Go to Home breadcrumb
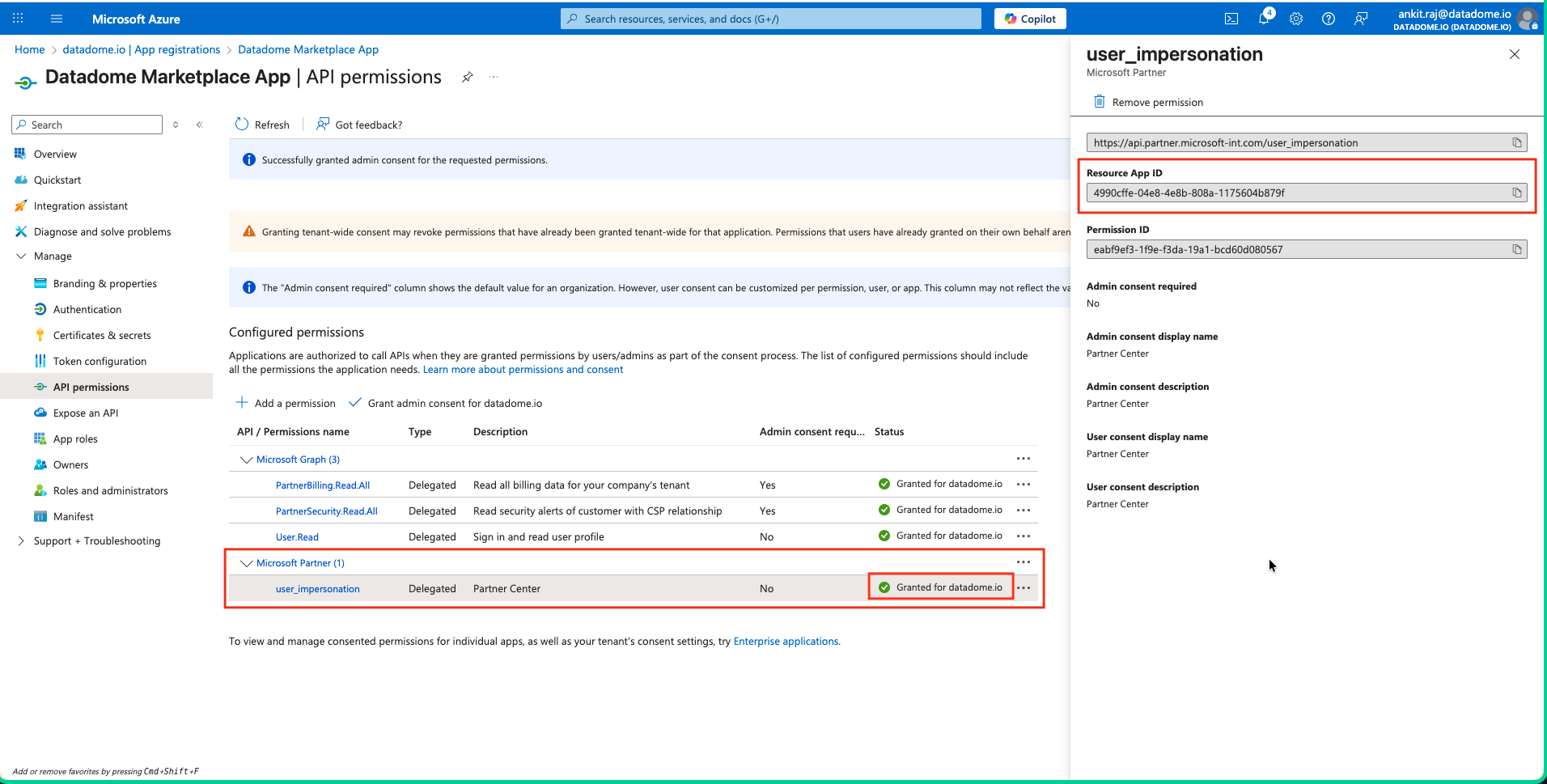 point(30,49)
